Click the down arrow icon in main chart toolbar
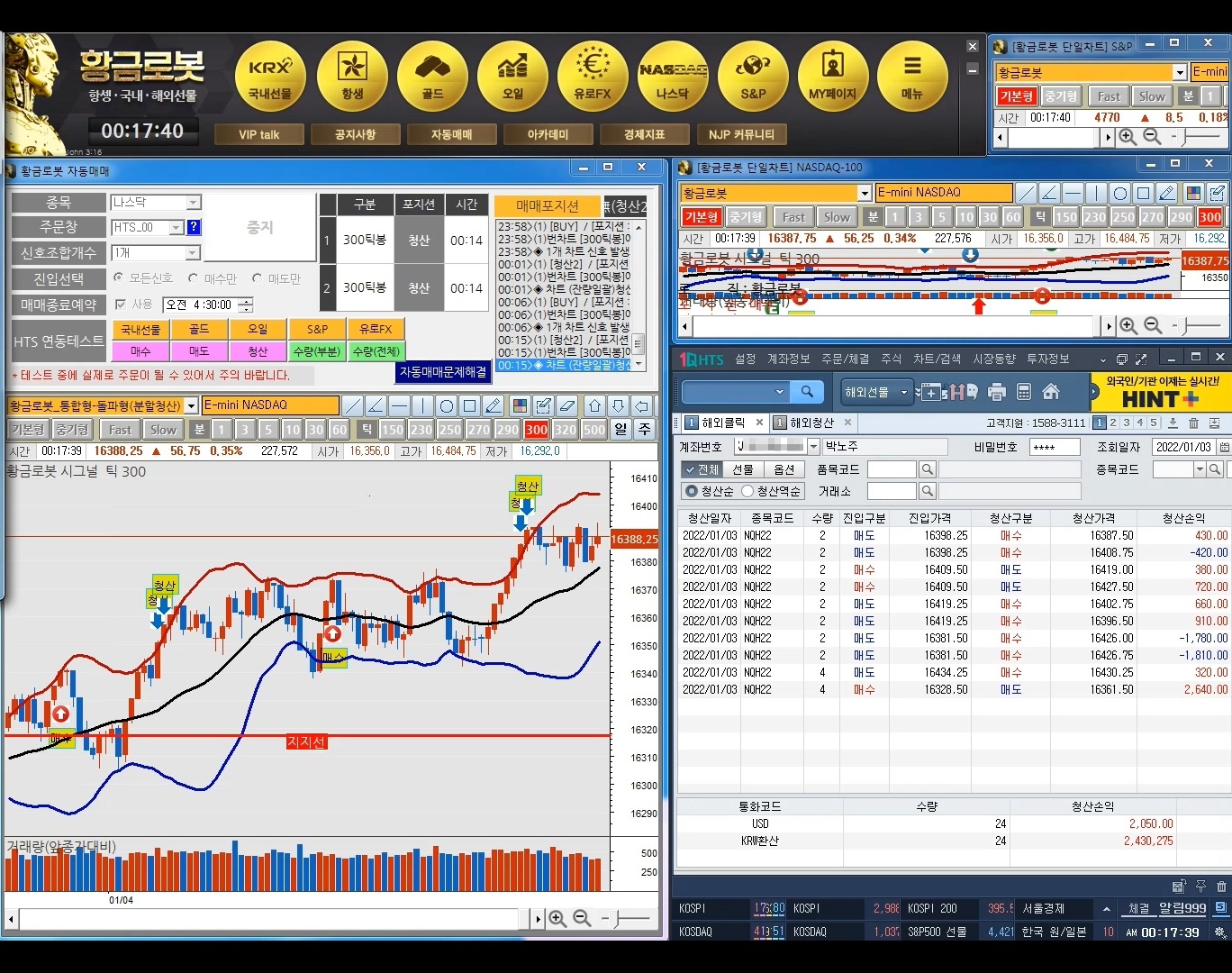 pos(618,405)
